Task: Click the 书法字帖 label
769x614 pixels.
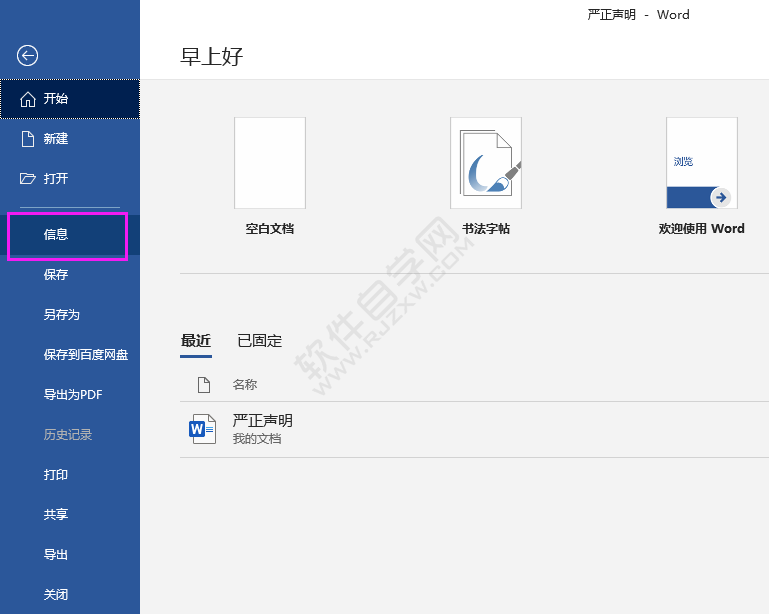Action: (486, 229)
